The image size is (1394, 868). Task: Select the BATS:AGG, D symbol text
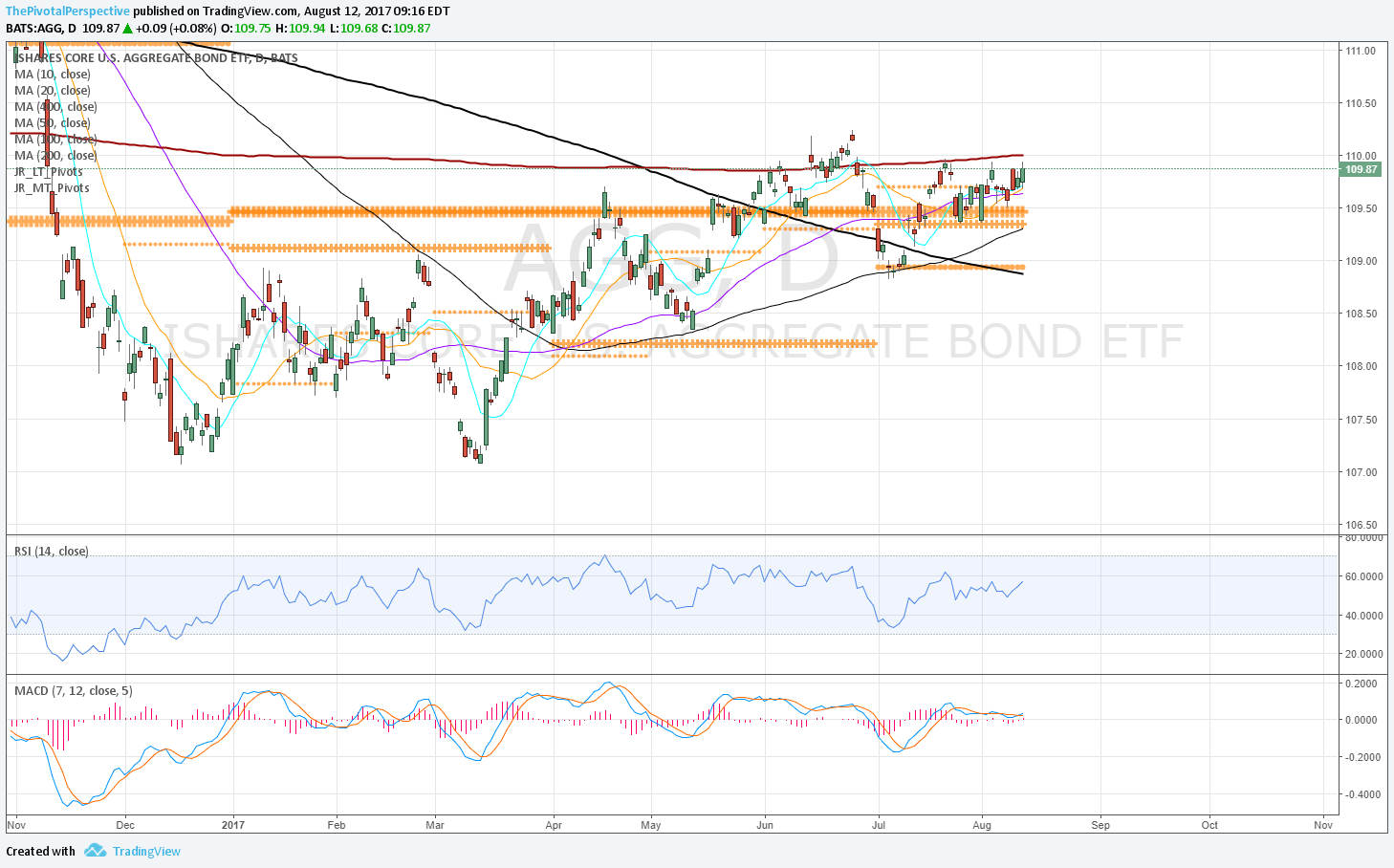[41, 29]
